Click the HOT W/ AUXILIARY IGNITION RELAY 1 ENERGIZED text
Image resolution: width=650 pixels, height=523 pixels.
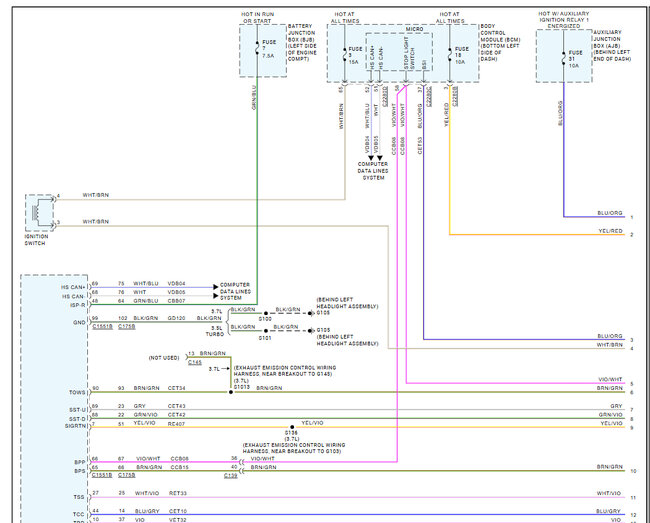coord(563,19)
